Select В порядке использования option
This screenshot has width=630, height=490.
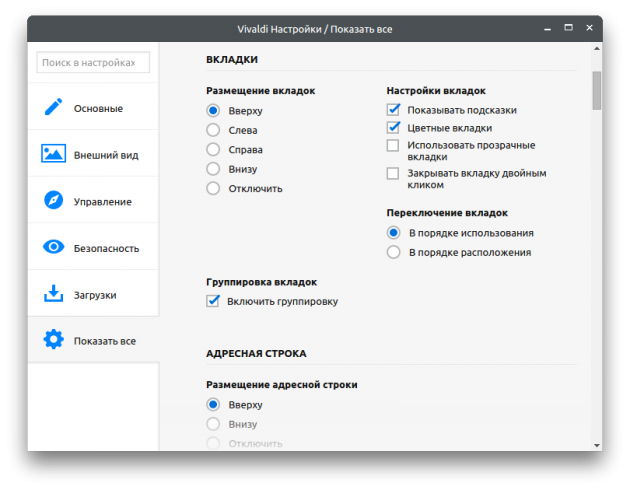[x=393, y=233]
